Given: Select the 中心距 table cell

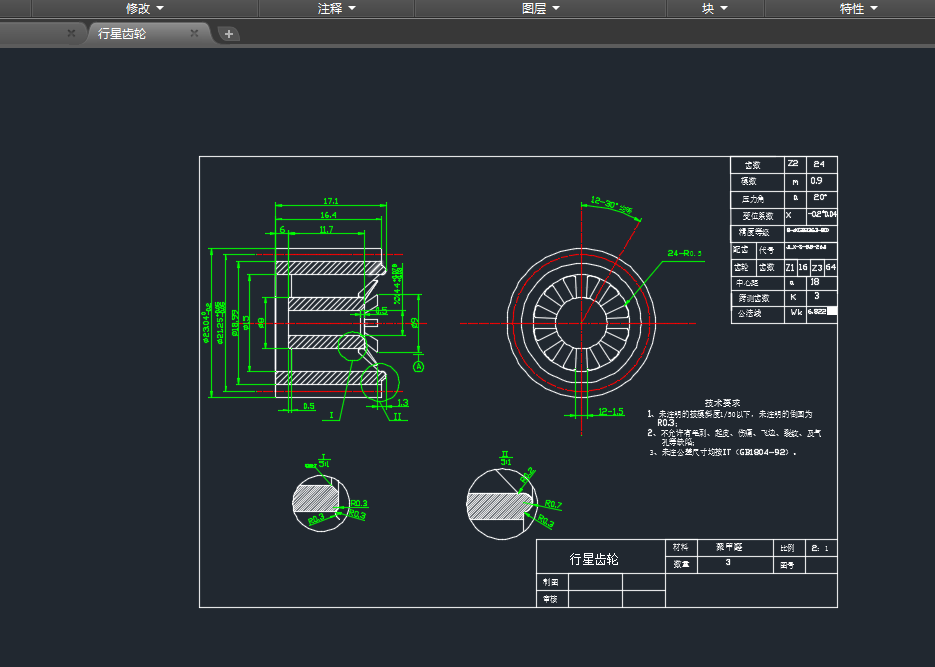Looking at the screenshot, I should click(x=757, y=283).
